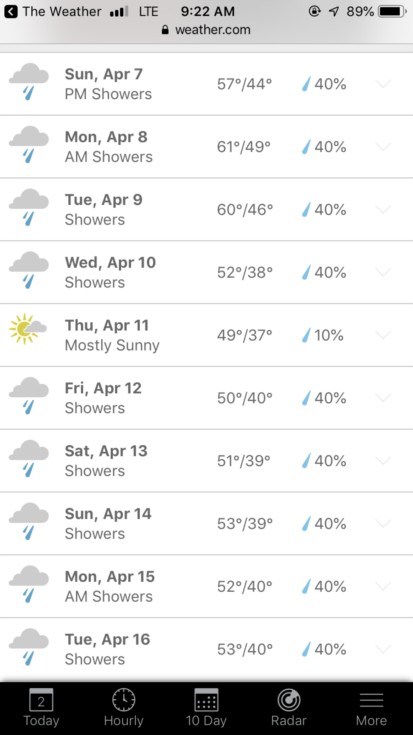
Task: Expand the Sun, Apr 7 forecast chevron
Action: 383,84
